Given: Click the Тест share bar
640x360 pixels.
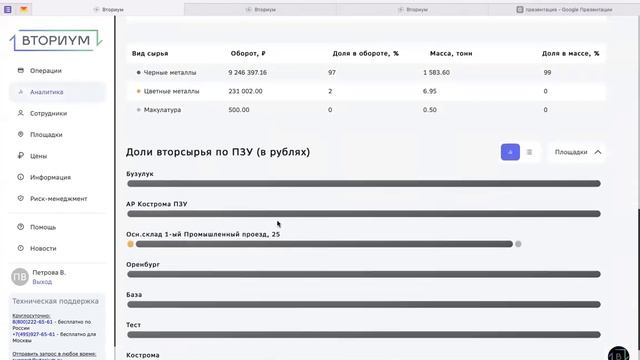Looking at the screenshot, I should [364, 335].
